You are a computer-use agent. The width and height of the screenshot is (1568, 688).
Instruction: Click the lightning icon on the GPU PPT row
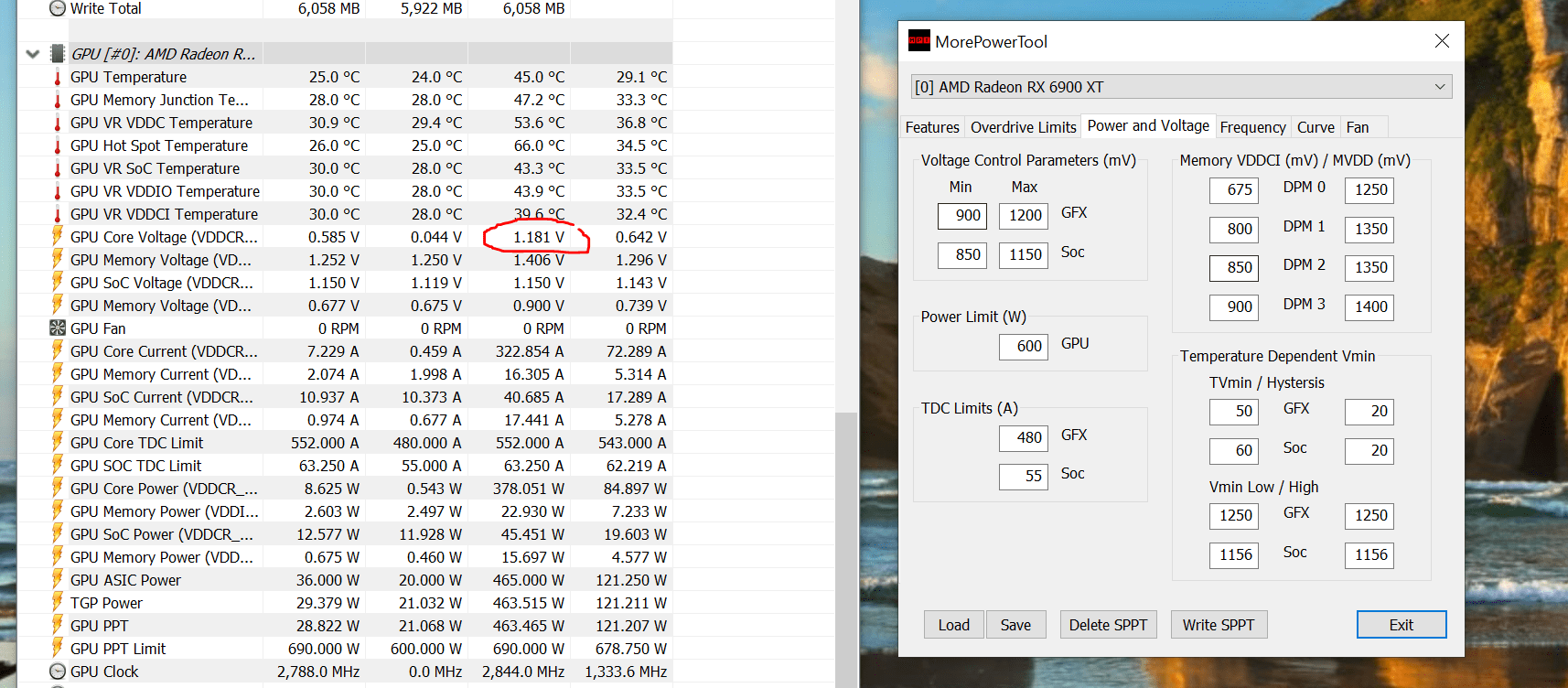coord(58,626)
